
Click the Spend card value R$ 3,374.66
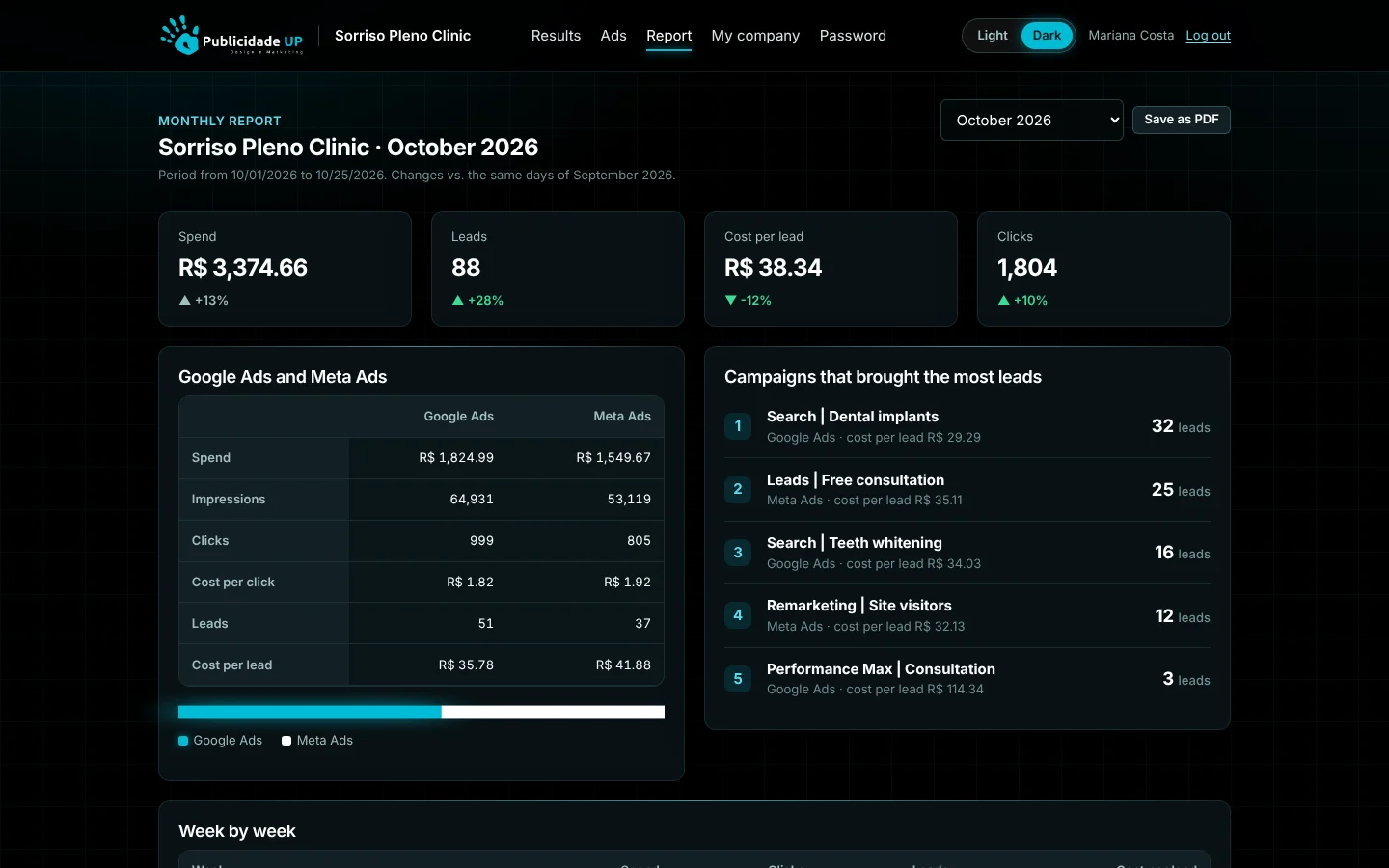point(243,268)
